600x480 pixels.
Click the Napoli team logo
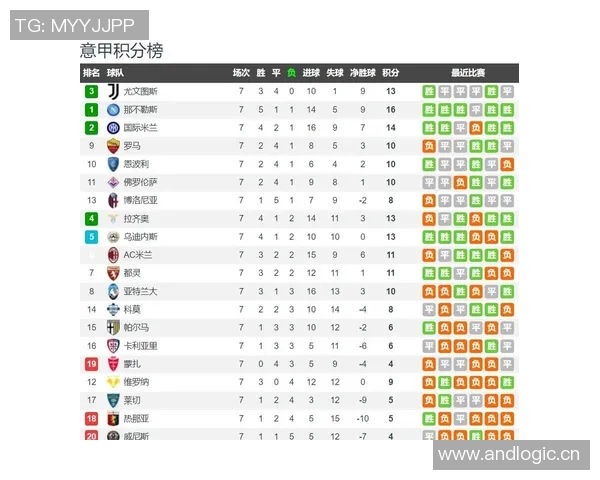pos(113,110)
